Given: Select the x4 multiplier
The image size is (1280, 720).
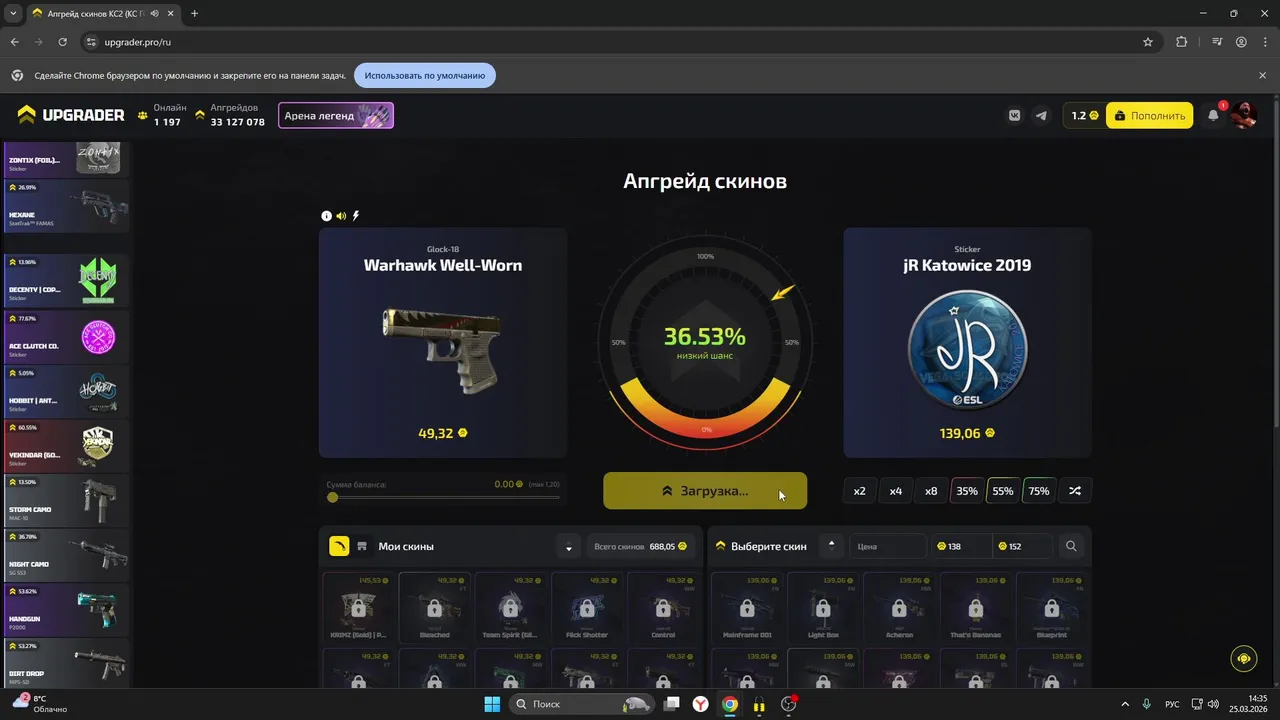Looking at the screenshot, I should [x=896, y=491].
